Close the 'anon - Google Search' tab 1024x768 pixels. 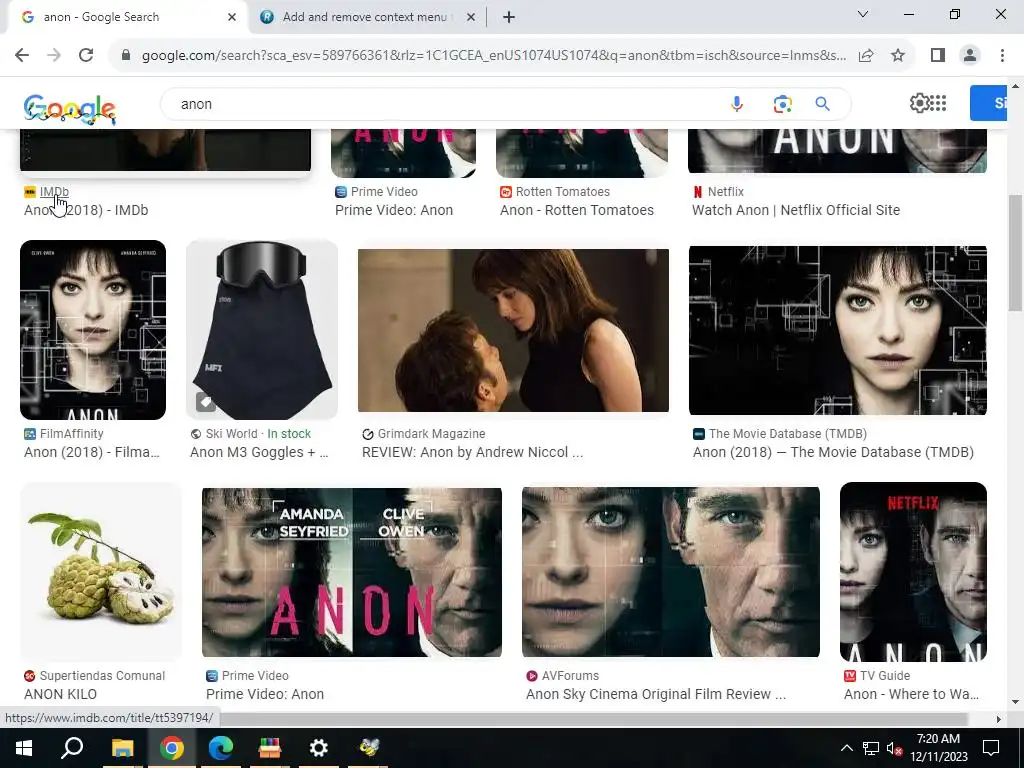[x=232, y=17]
